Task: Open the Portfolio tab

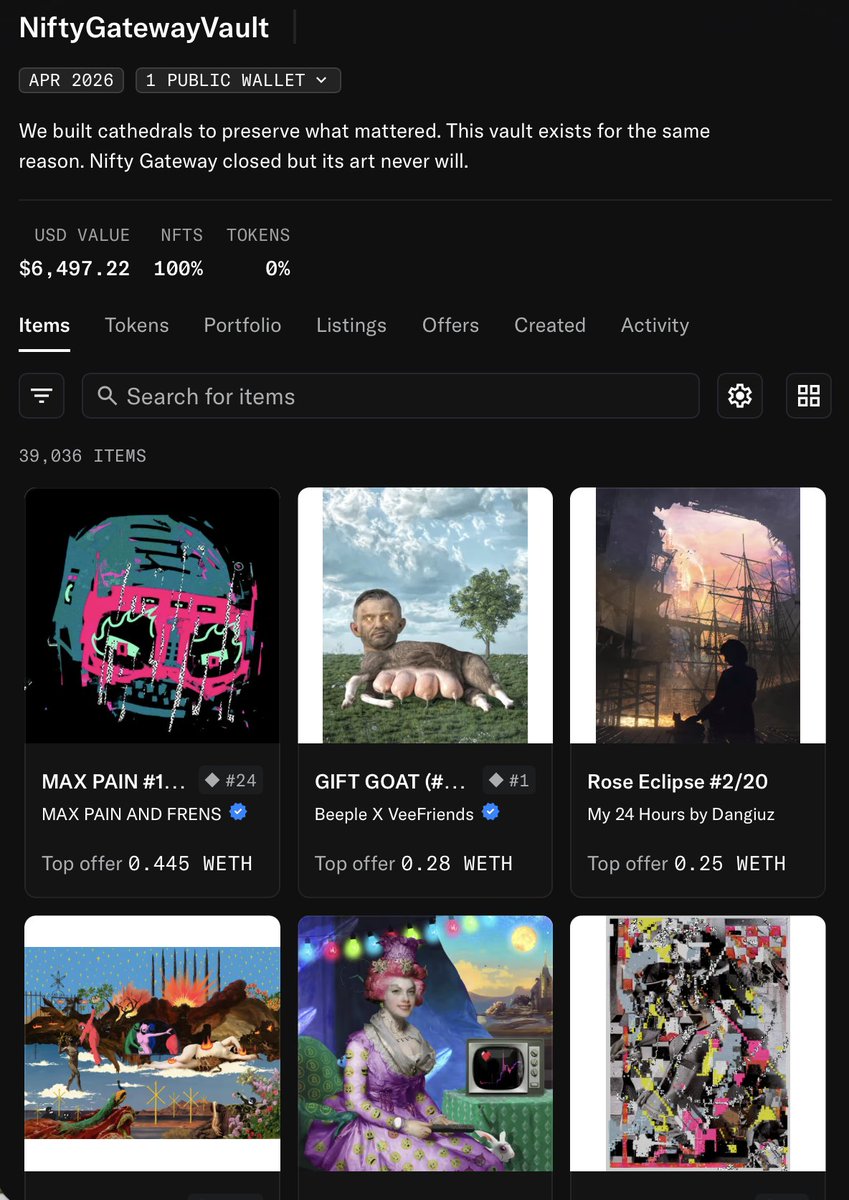Action: click(243, 325)
